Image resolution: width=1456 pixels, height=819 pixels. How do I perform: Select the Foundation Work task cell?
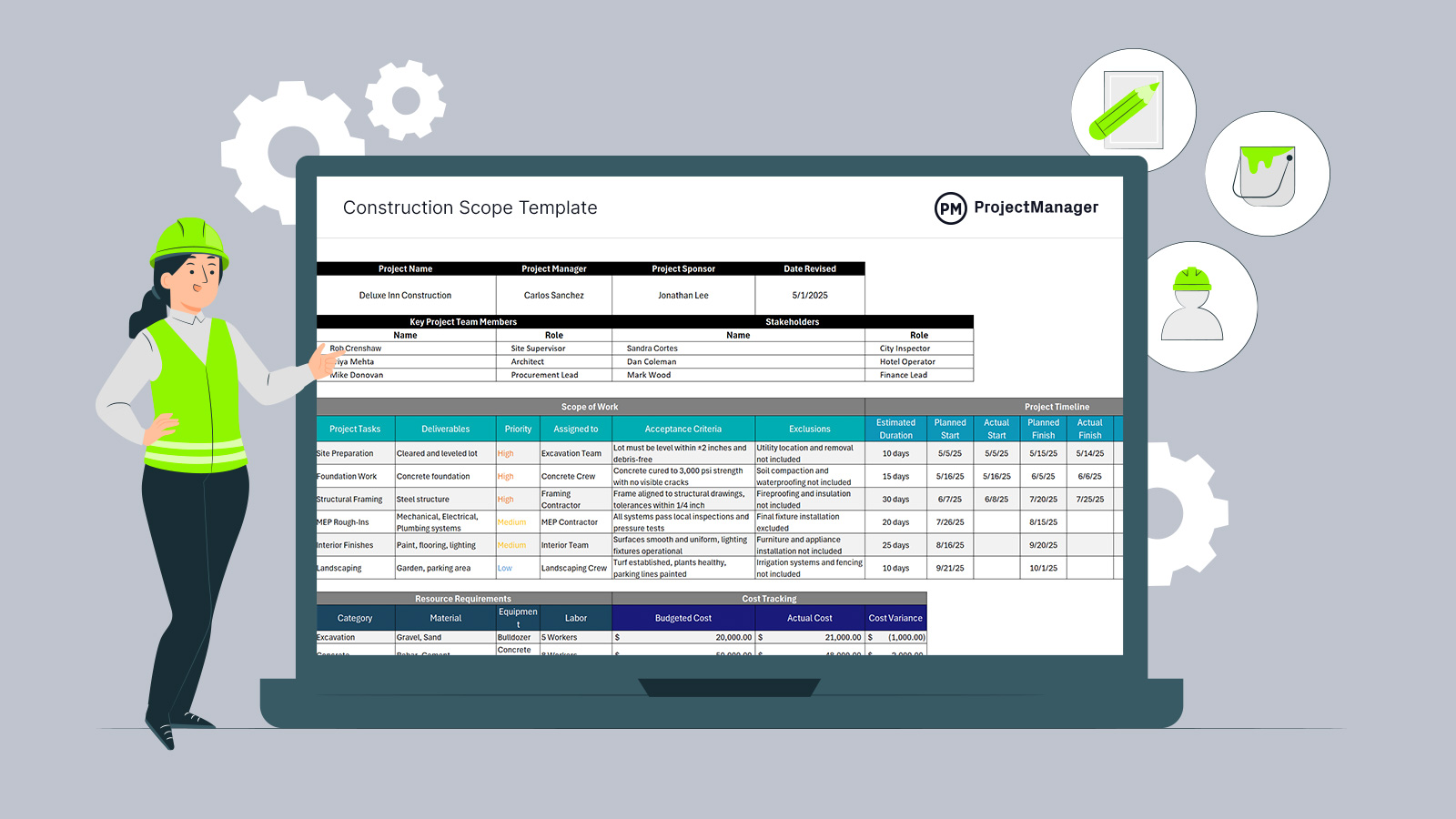pos(347,477)
